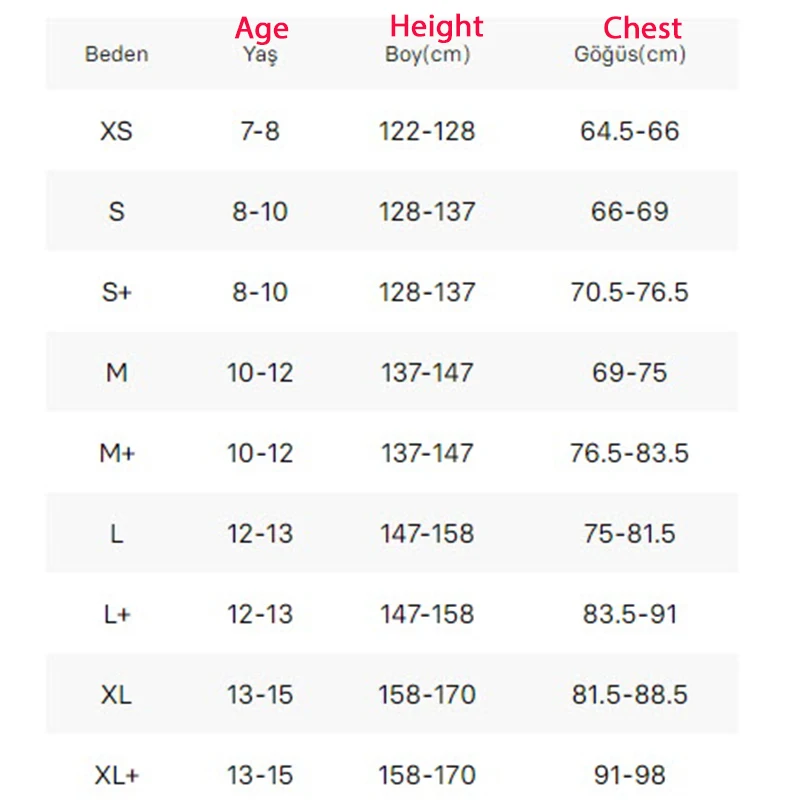
Task: Click chest value 81.5-88.5 in XL row
Action: click(x=630, y=695)
